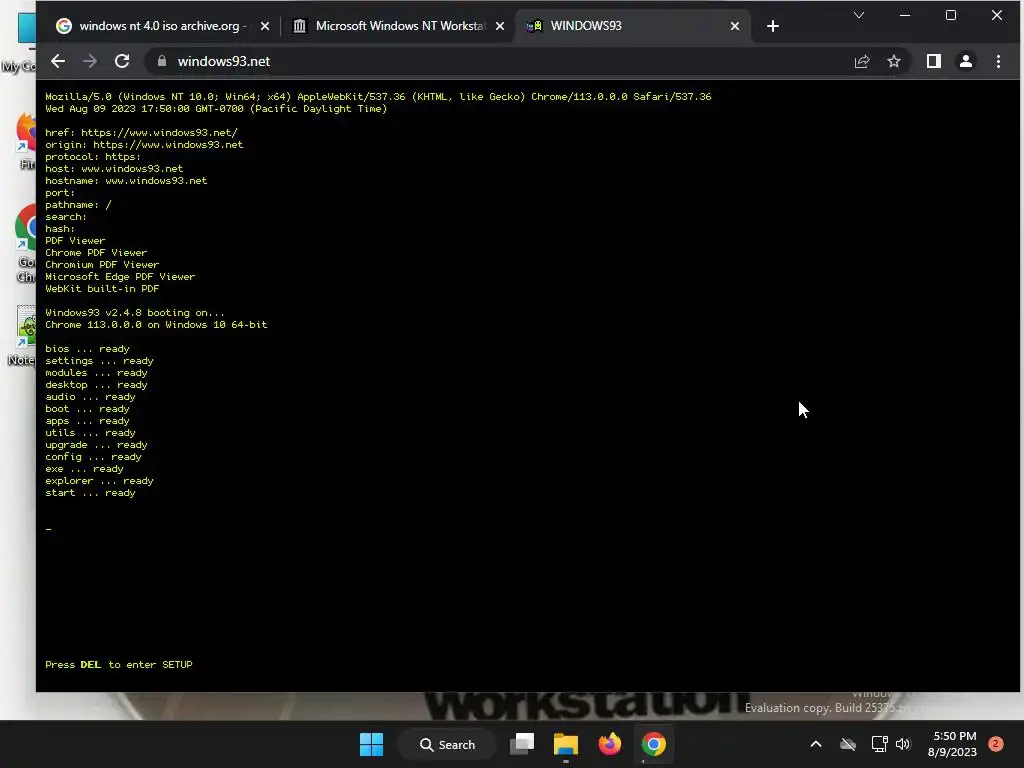
Task: Open Chrome three-dot menu
Action: pos(998,61)
